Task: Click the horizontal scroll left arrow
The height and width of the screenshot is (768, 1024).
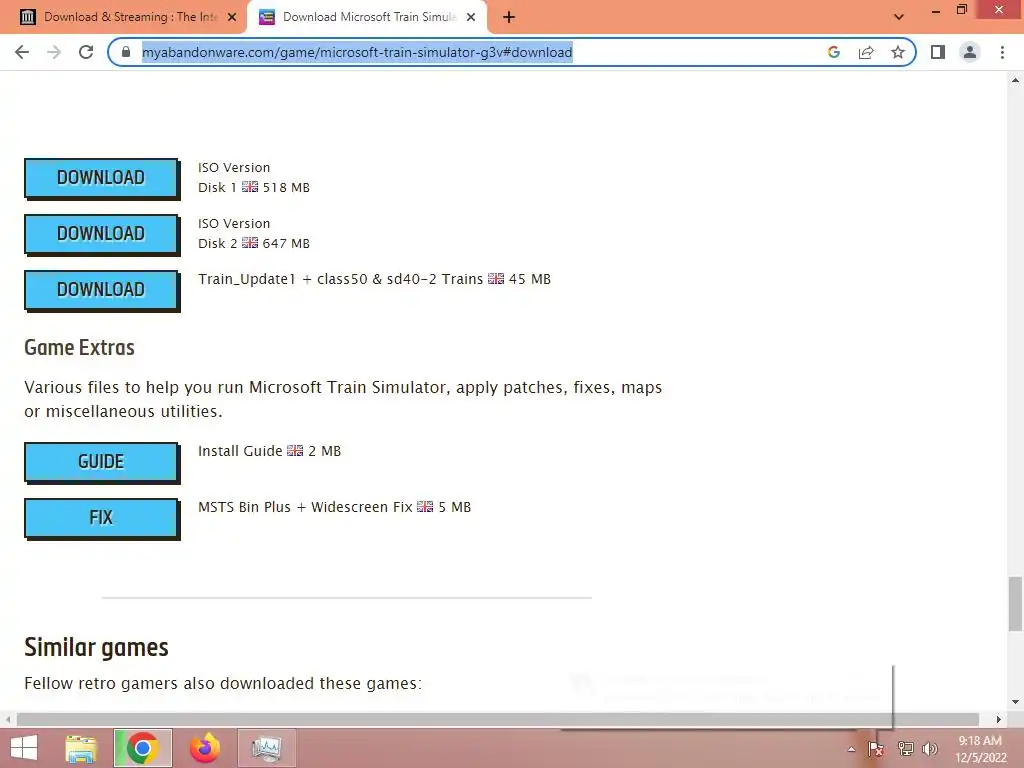Action: (x=8, y=719)
